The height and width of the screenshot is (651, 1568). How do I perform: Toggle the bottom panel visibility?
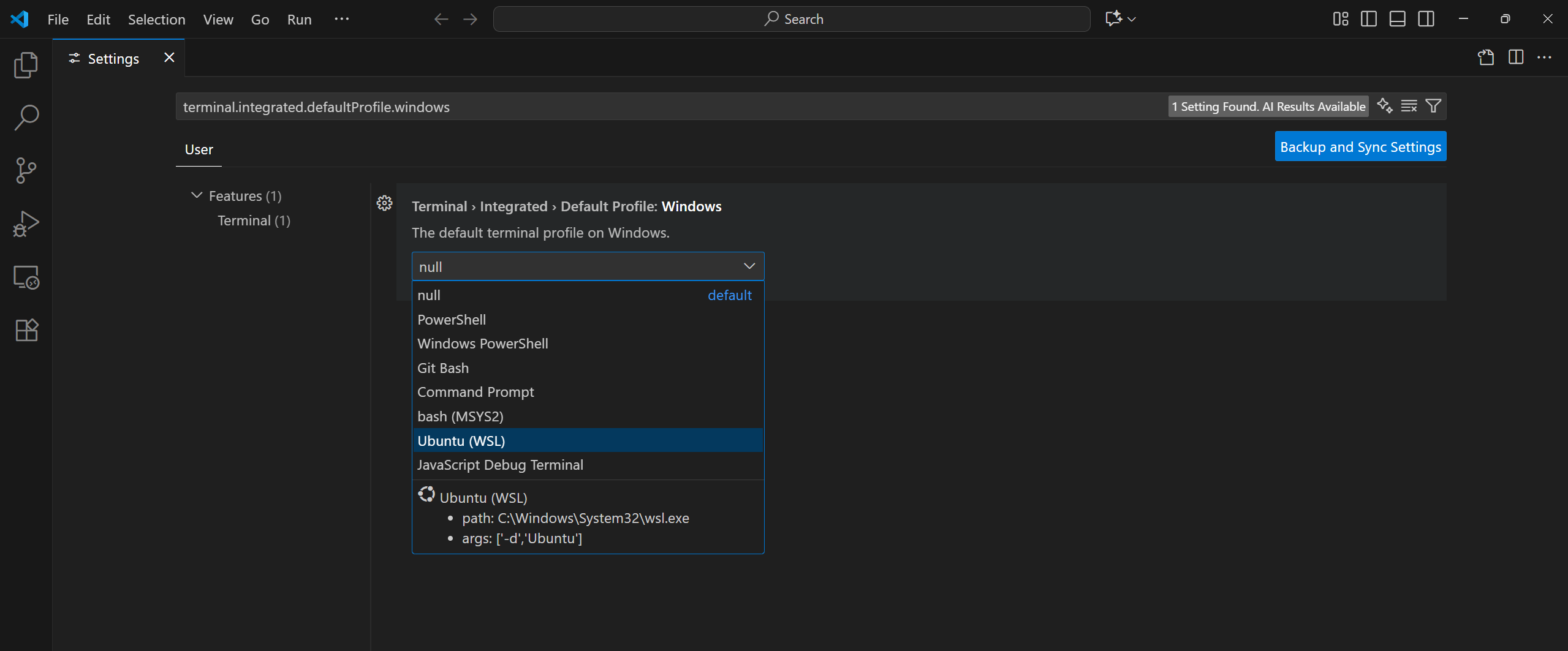pyautogui.click(x=1397, y=19)
